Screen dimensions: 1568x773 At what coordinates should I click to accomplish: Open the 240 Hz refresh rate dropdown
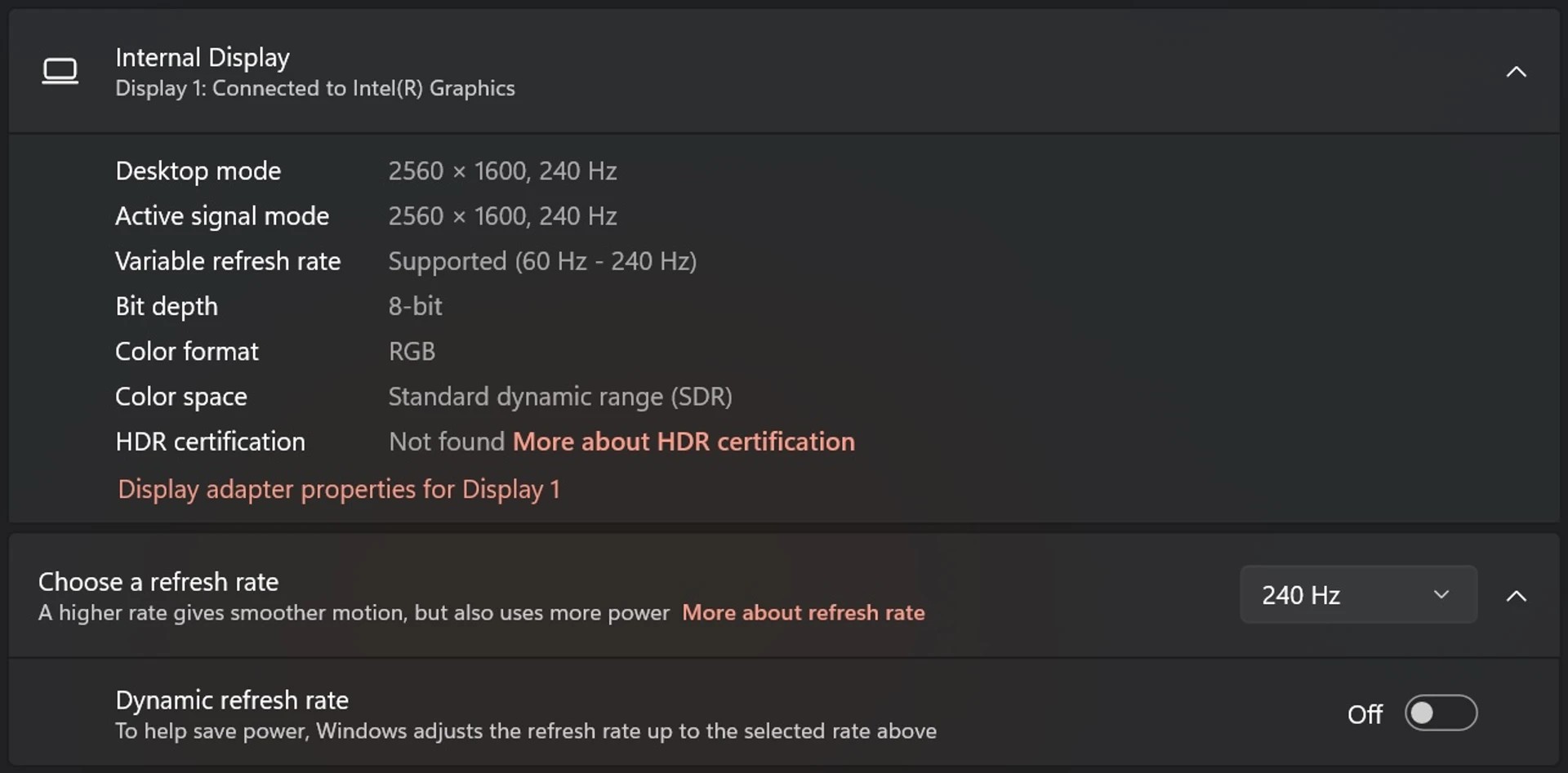[x=1357, y=595]
